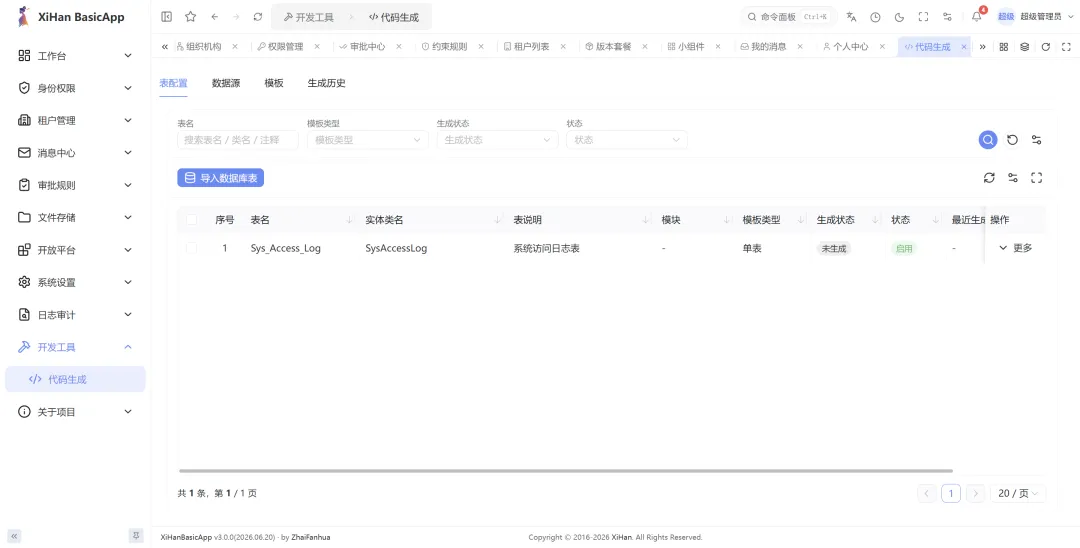
Task: Click the 导入数据库表 button
Action: (220, 178)
